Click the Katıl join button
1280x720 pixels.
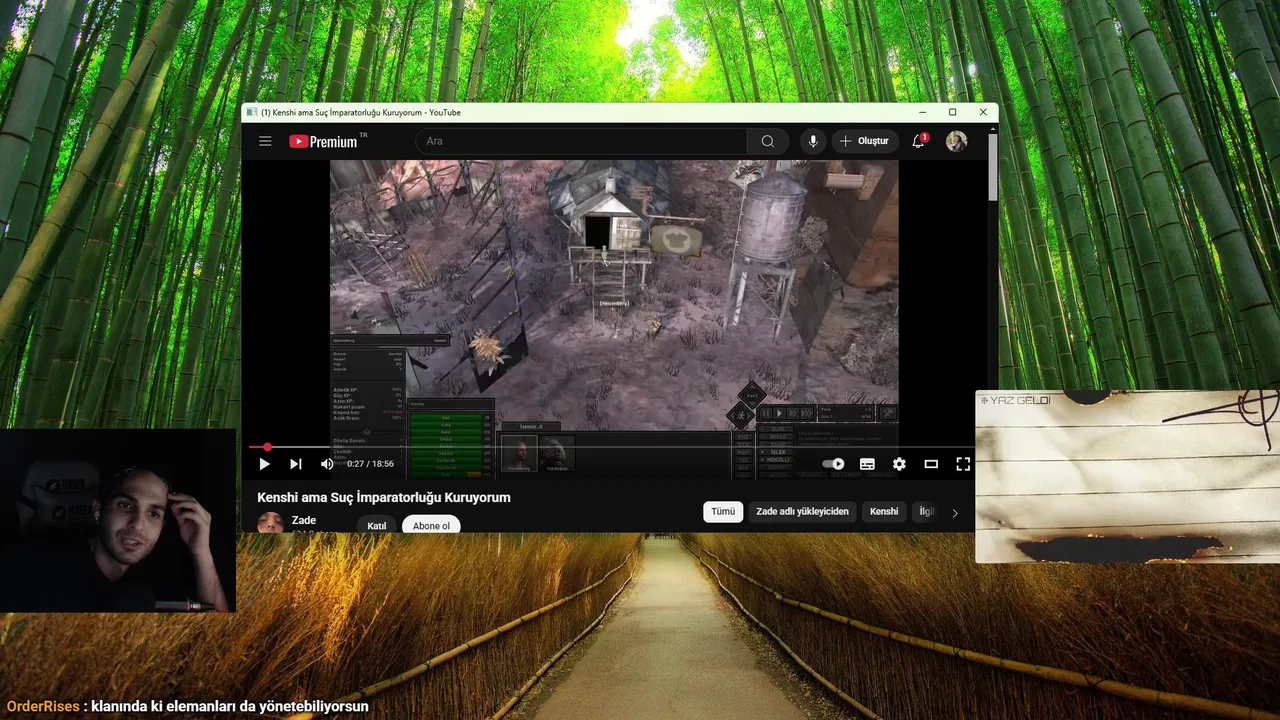click(377, 526)
